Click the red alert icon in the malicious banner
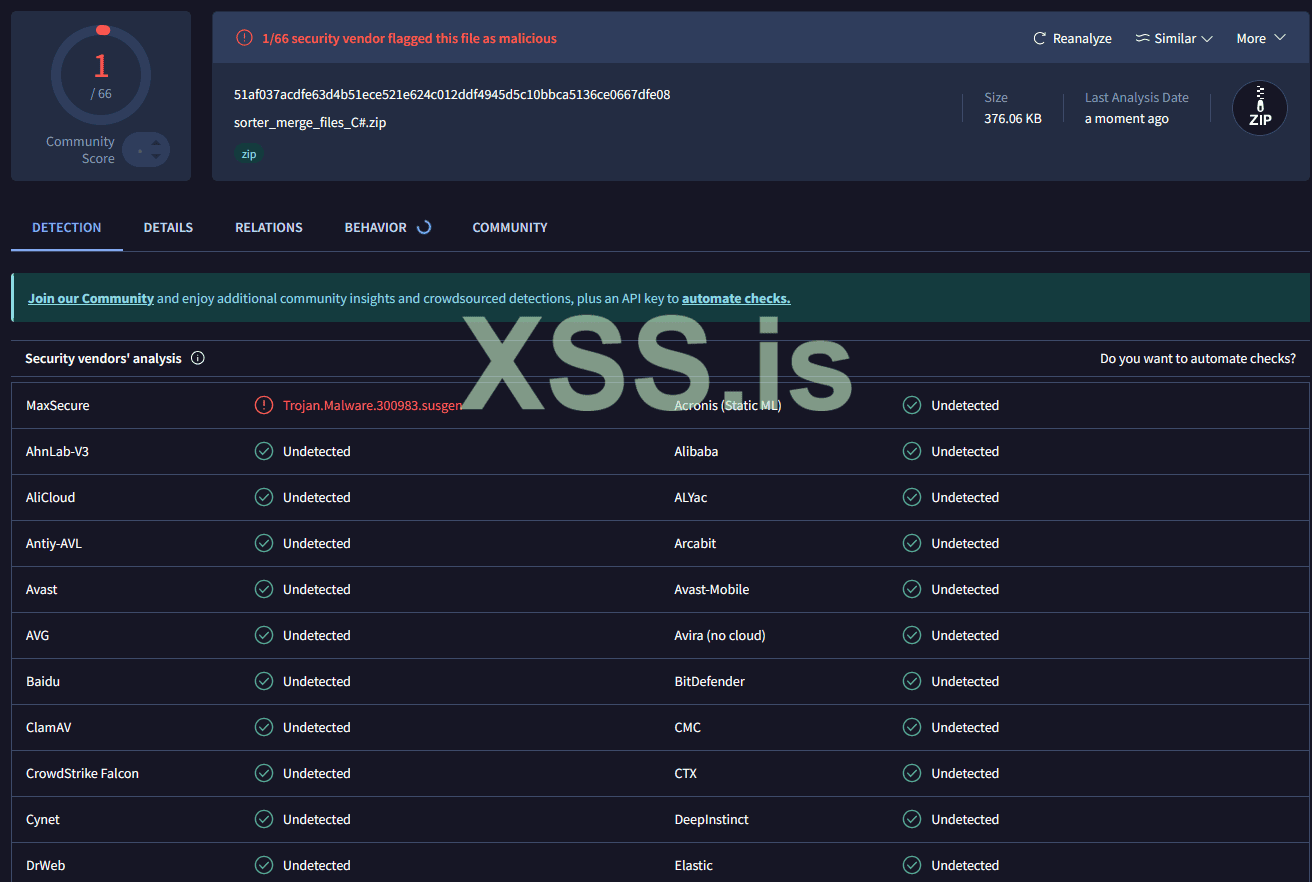 [244, 38]
